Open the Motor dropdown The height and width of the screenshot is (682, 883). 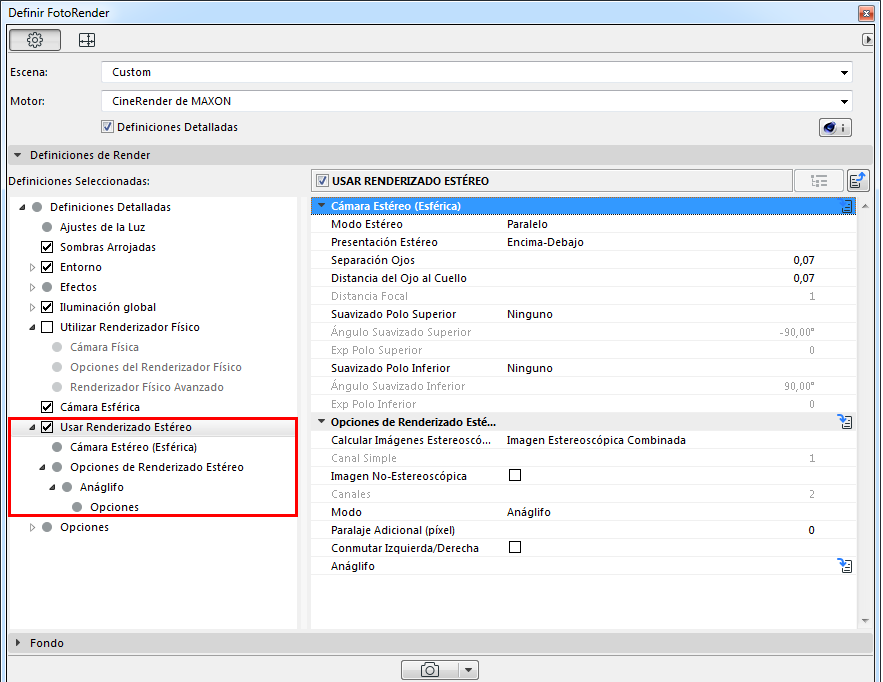[x=476, y=101]
